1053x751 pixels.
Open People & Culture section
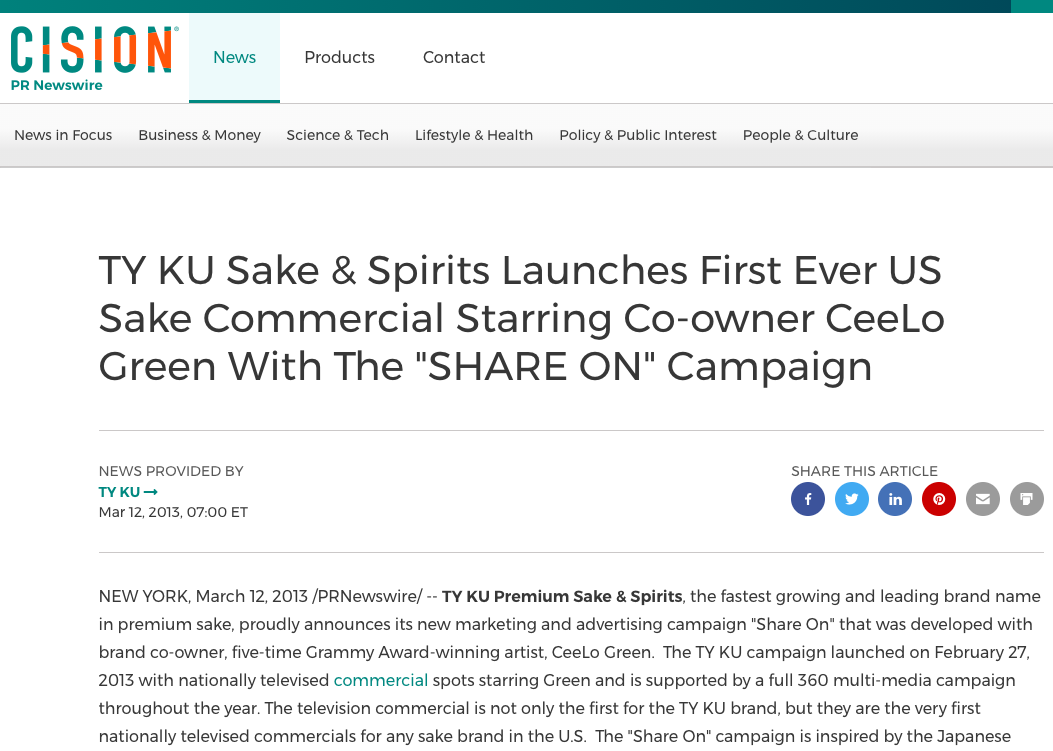[800, 135]
